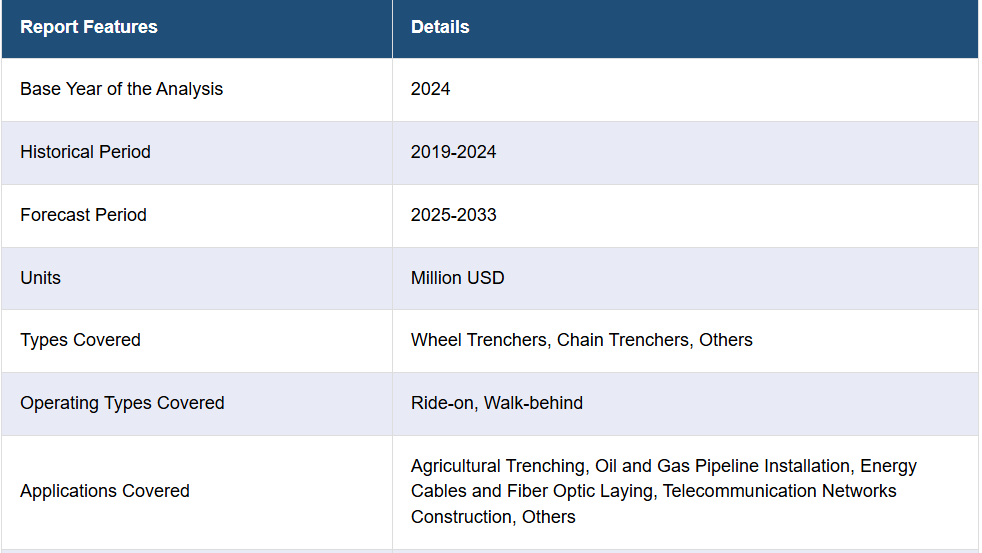The image size is (982, 553).
Task: Click the 2024 base year value
Action: (430, 89)
